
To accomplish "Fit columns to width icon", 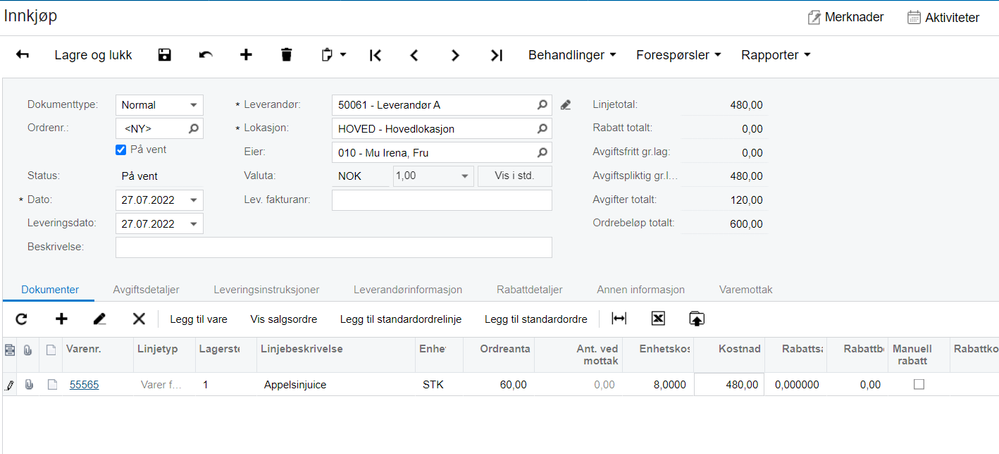I will (x=619, y=318).
